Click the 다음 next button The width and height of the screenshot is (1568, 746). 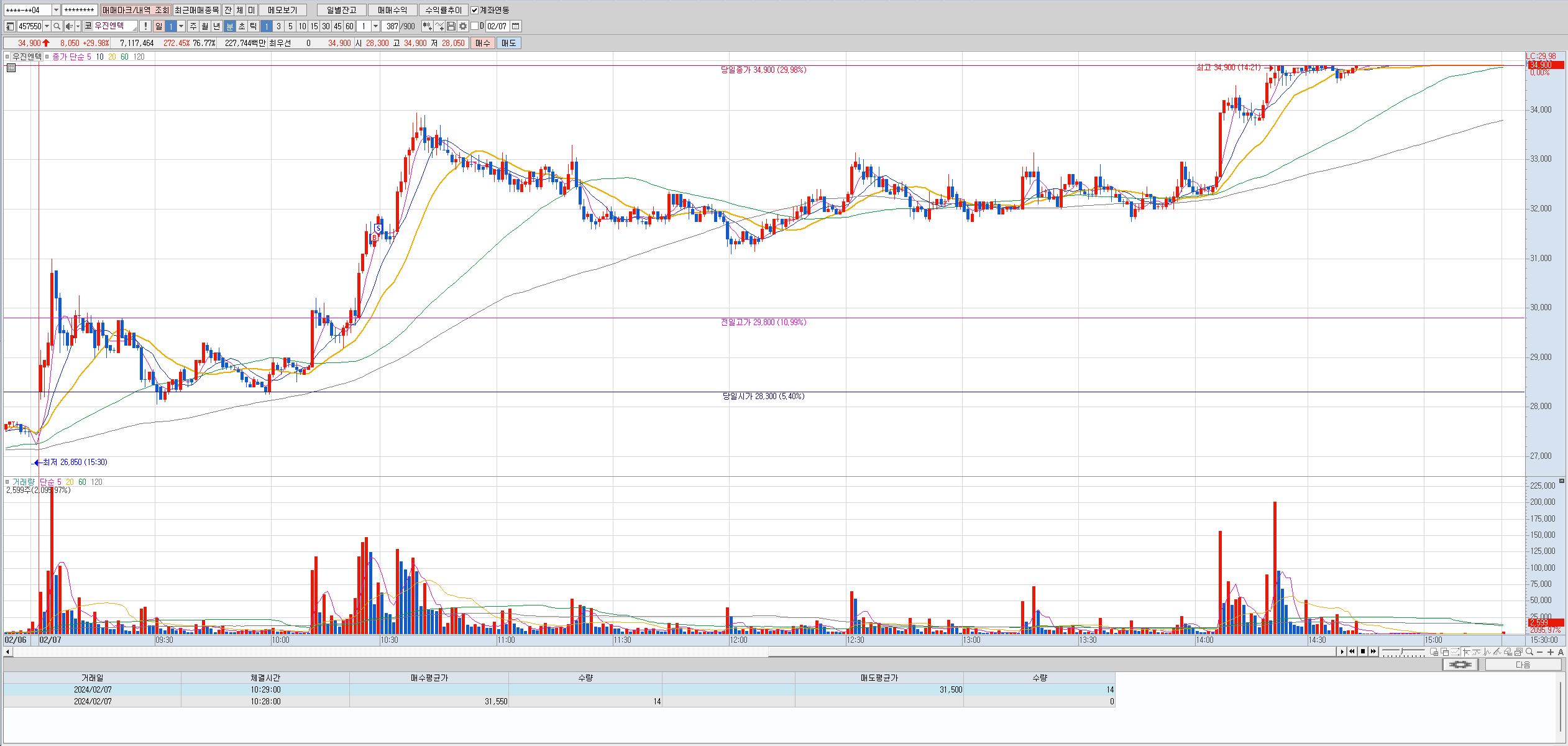[1523, 665]
